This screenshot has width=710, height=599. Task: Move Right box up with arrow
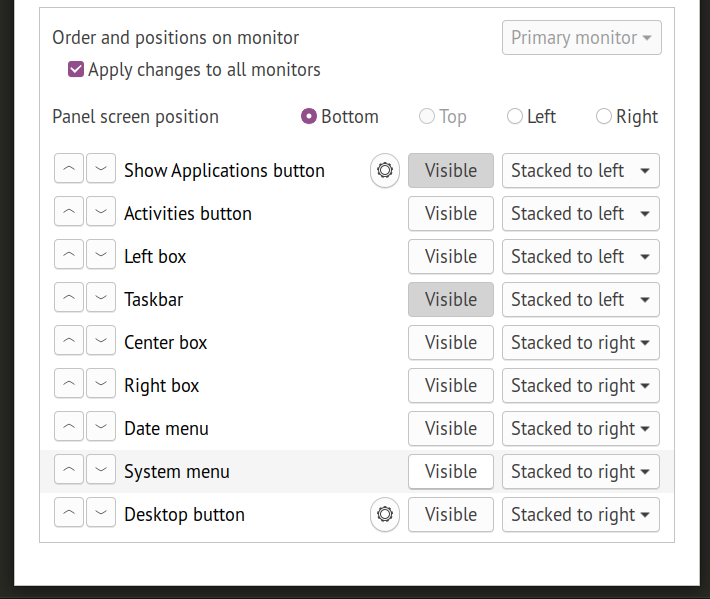(x=69, y=385)
